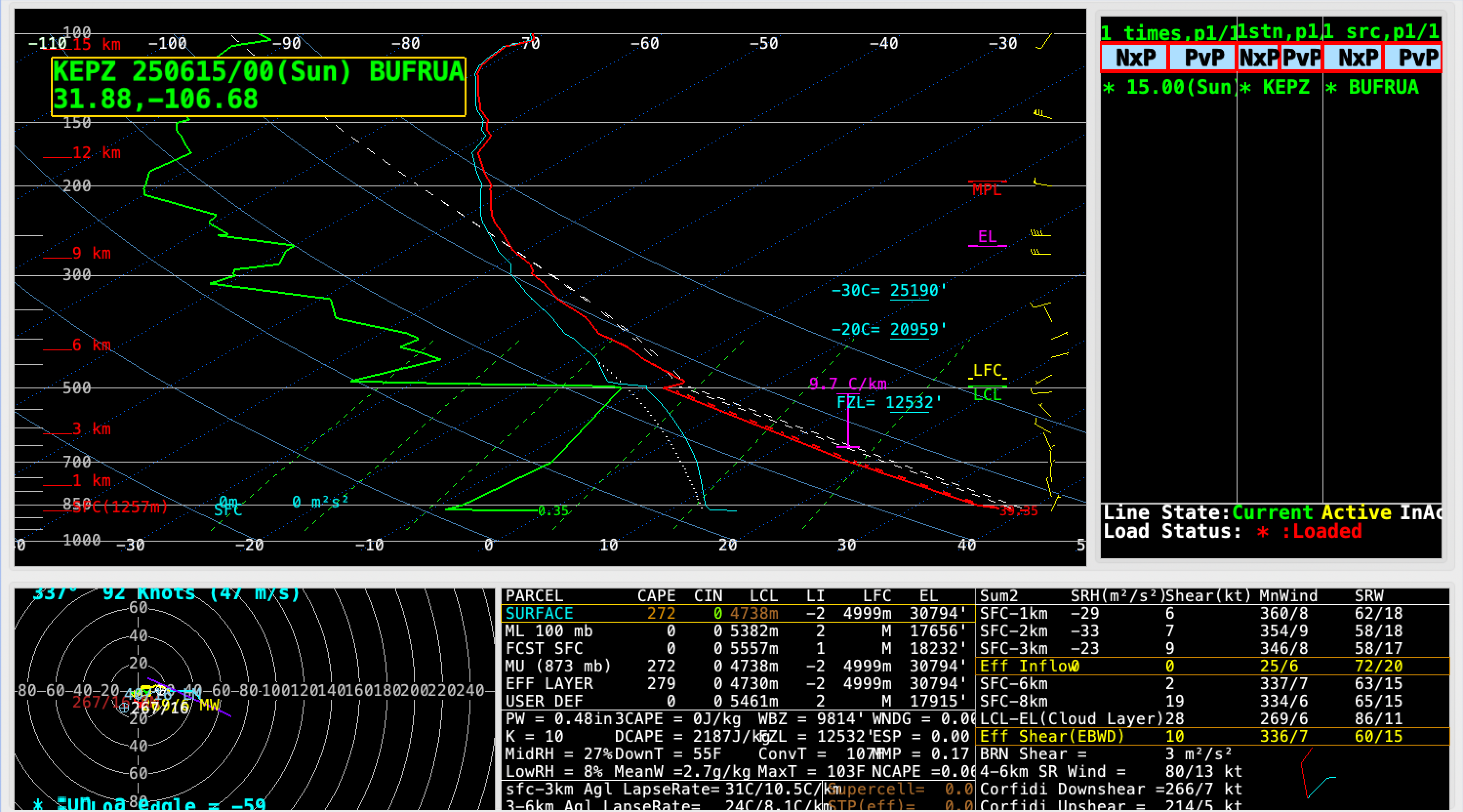
Task: Select the SURFACE parcel row
Action: (738, 614)
